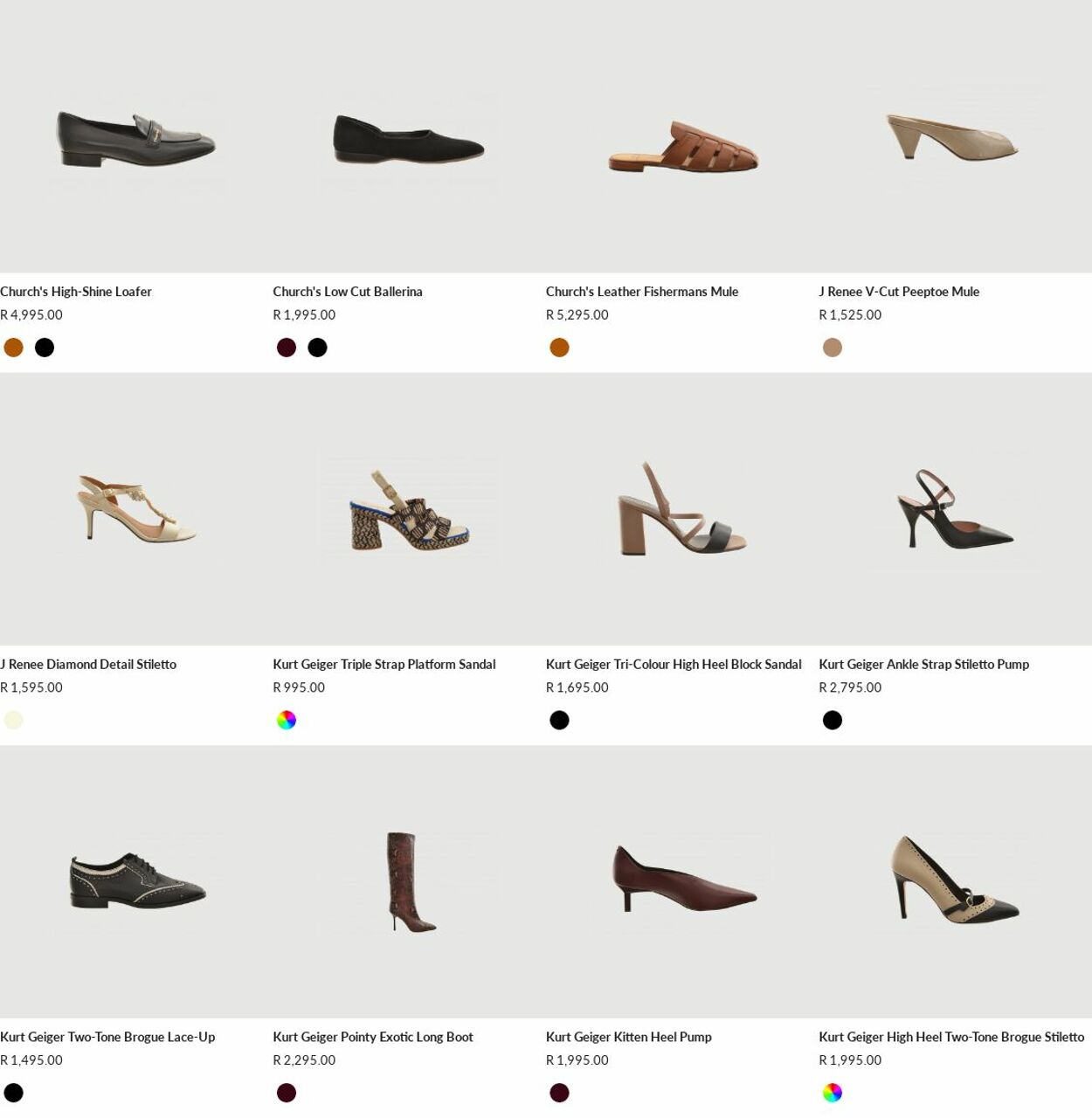This screenshot has width=1092, height=1118.
Task: Click Kurt Geiger Pointy Exotic Long Boot title
Action: pos(373,1038)
